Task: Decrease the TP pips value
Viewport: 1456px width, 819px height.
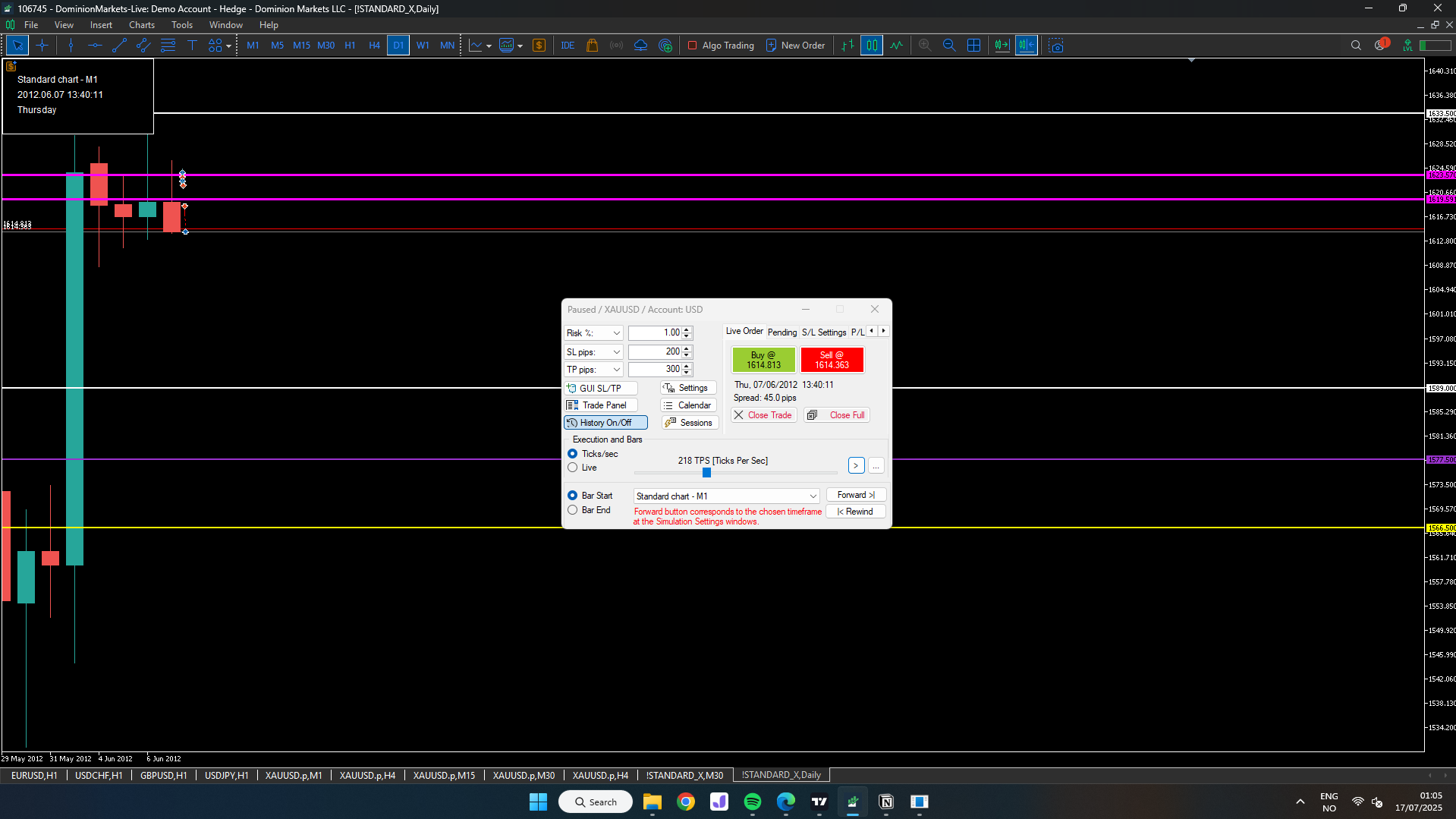Action: (687, 373)
